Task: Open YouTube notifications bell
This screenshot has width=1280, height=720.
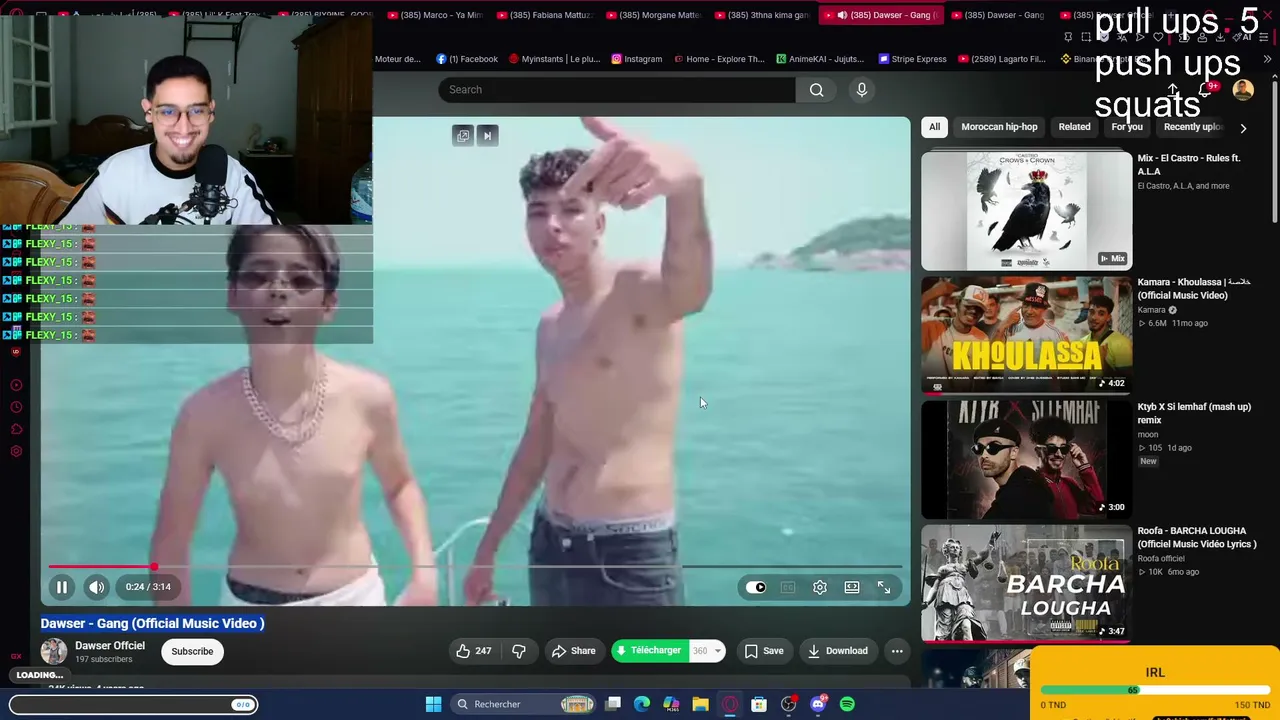Action: coord(1206,90)
